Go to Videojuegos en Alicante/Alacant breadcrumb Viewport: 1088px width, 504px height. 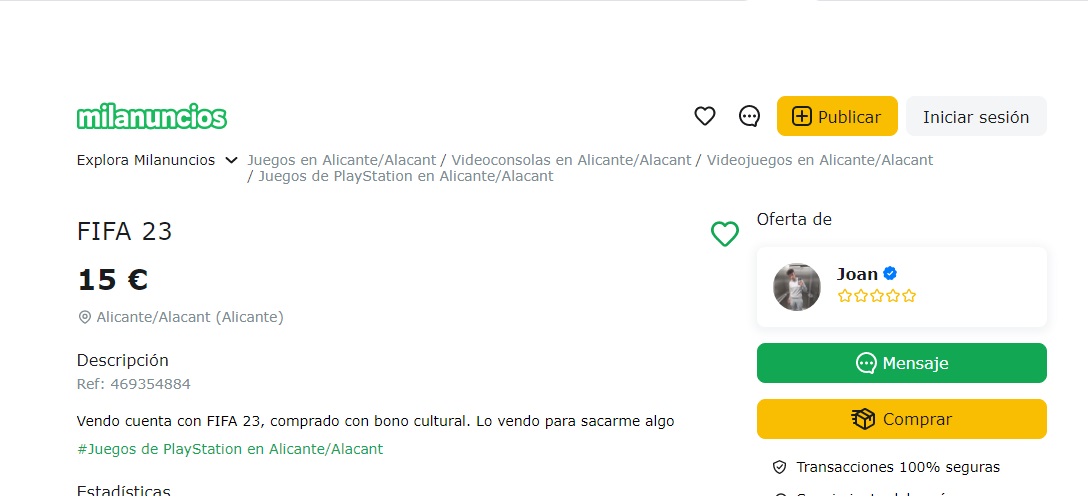[x=819, y=160]
